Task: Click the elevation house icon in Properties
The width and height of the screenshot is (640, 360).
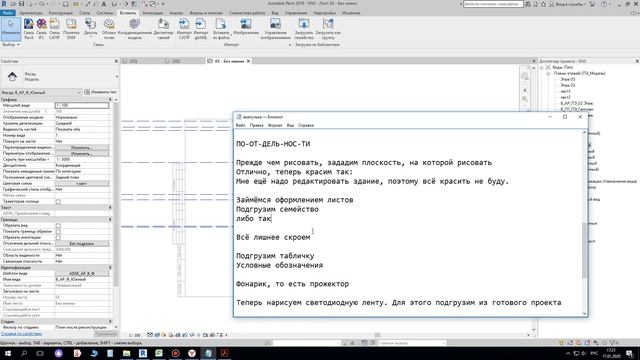Action: 12,76
